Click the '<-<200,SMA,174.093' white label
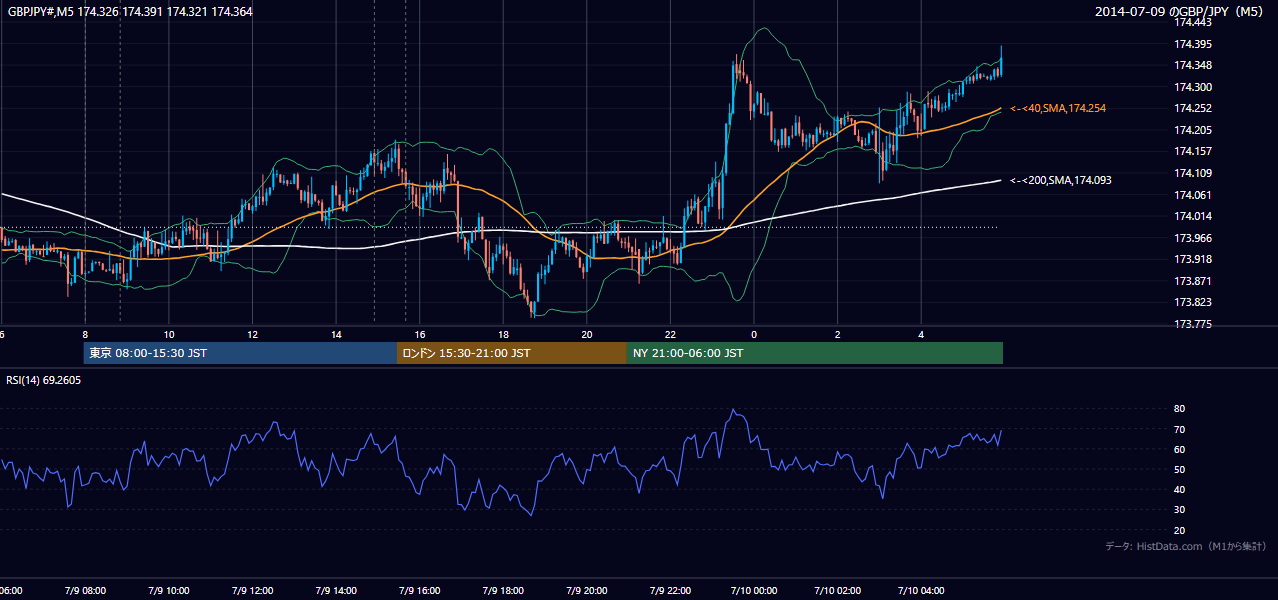The width and height of the screenshot is (1278, 600). click(x=1061, y=180)
